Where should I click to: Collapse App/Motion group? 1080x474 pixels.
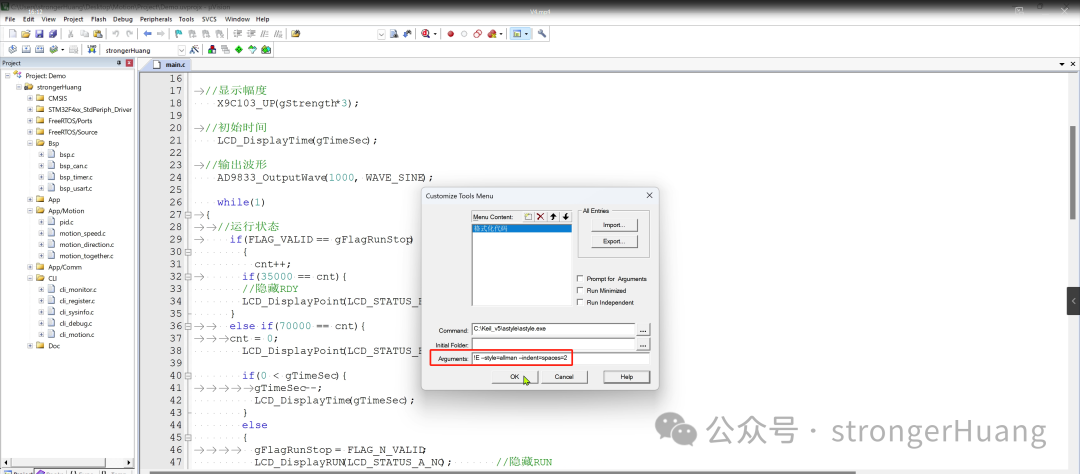30,211
